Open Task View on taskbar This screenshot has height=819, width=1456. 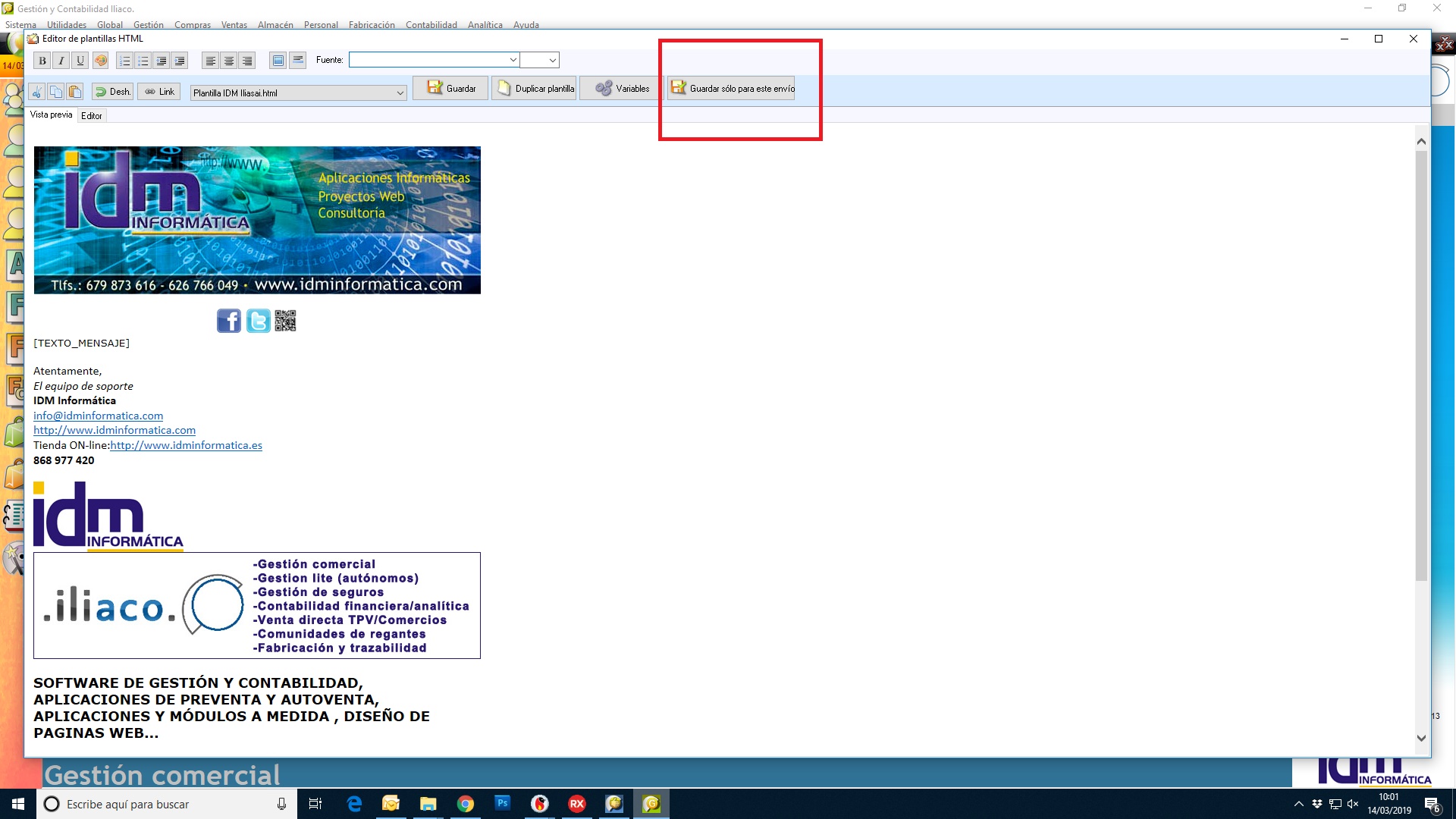point(315,804)
